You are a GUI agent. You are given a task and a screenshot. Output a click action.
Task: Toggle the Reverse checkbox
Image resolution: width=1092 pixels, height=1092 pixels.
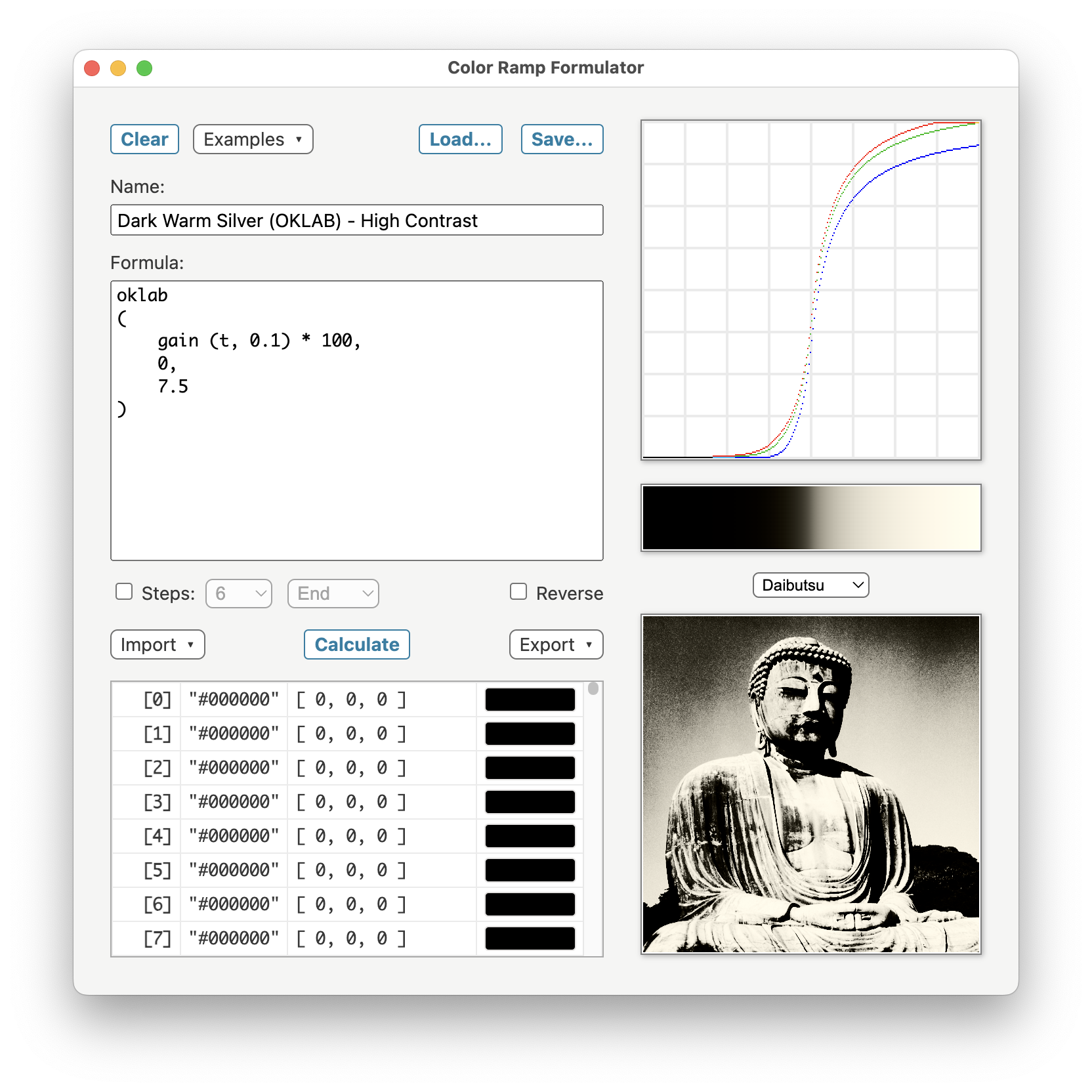click(x=518, y=592)
